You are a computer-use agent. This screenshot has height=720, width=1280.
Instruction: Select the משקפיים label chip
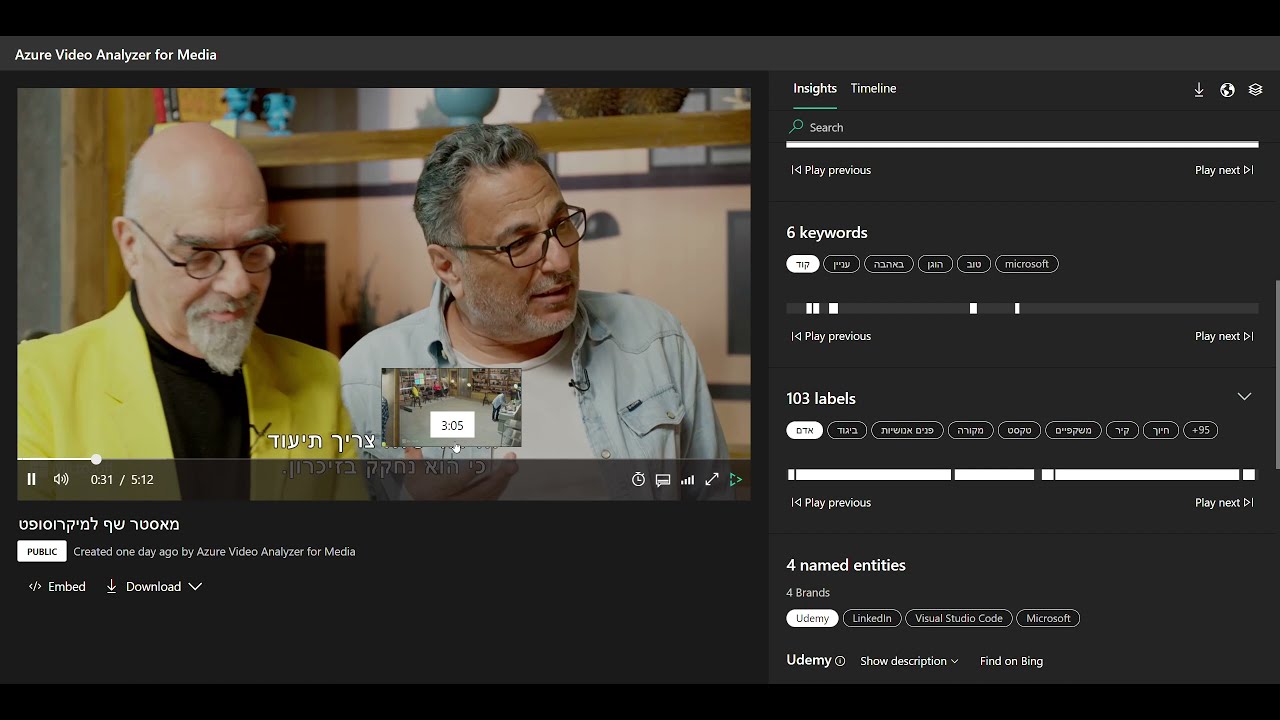pos(1073,430)
